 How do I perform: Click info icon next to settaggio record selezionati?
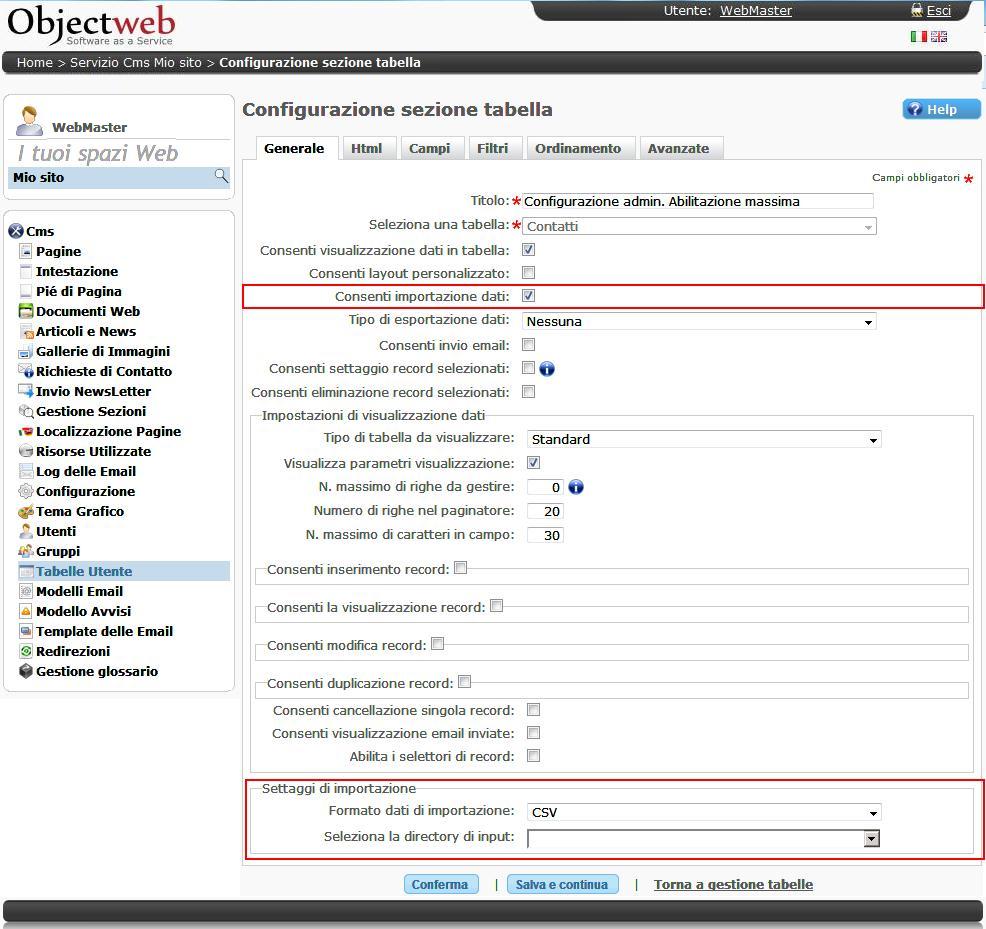tap(547, 369)
